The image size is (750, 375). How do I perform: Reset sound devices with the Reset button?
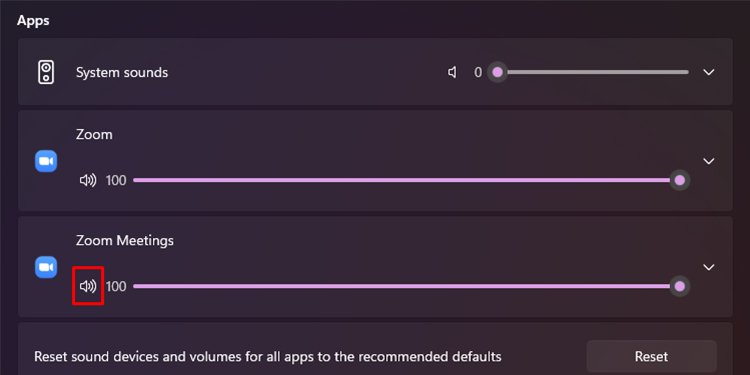click(651, 356)
